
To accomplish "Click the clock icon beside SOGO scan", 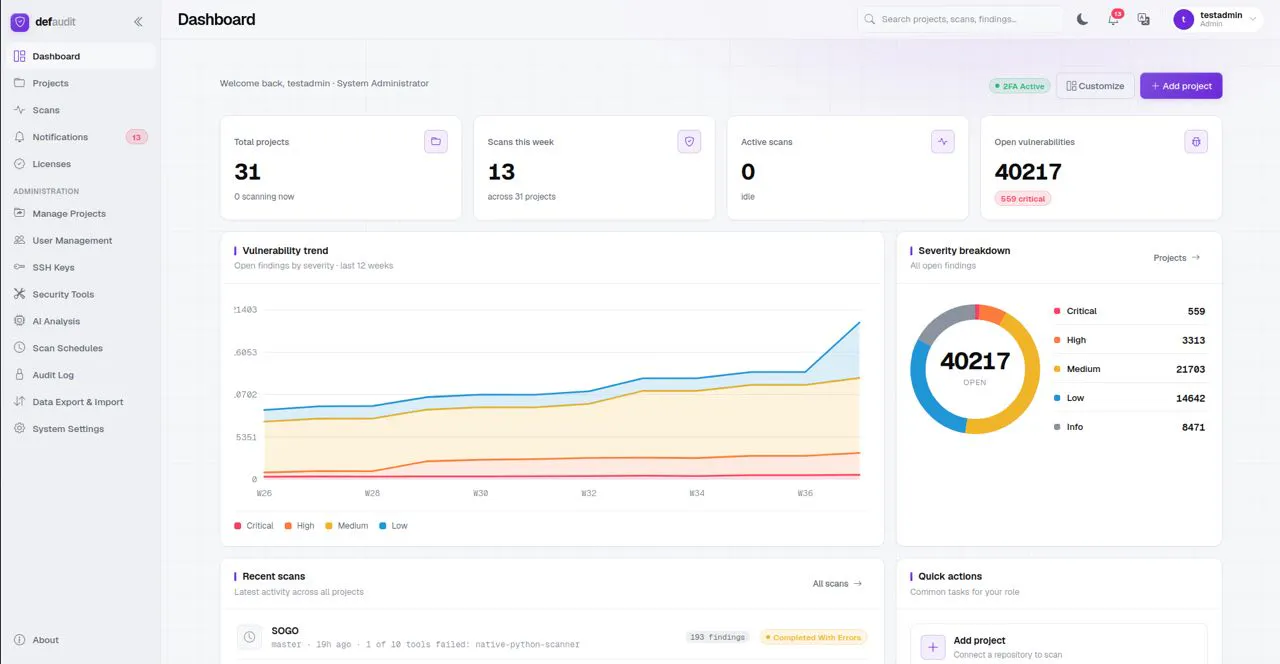I will pyautogui.click(x=249, y=637).
